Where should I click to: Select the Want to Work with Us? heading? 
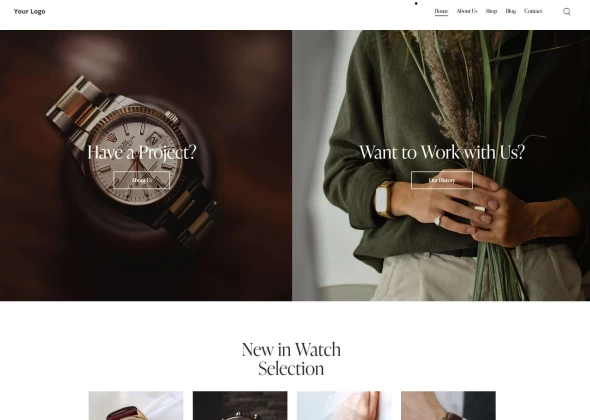442,152
